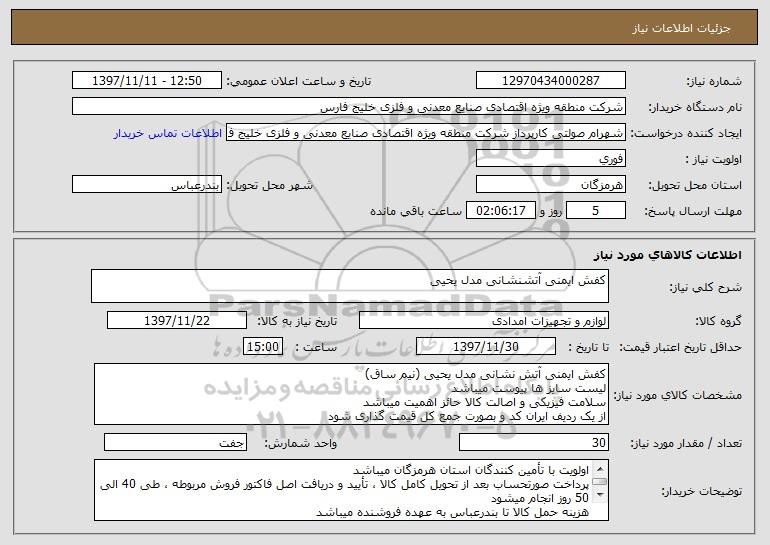The height and width of the screenshot is (545, 770).
Task: Click the اولویت نیاز label
Action: point(714,159)
